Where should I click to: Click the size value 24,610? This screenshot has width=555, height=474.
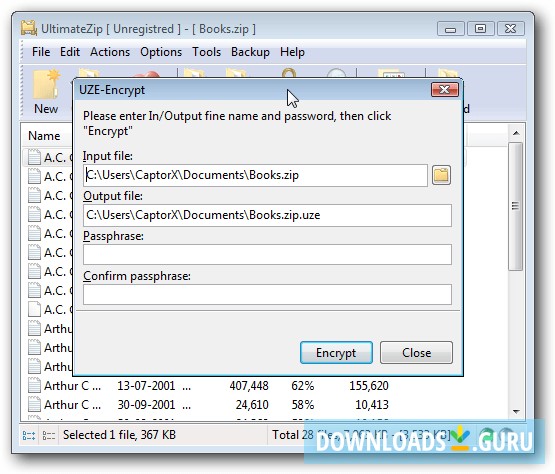pyautogui.click(x=252, y=405)
